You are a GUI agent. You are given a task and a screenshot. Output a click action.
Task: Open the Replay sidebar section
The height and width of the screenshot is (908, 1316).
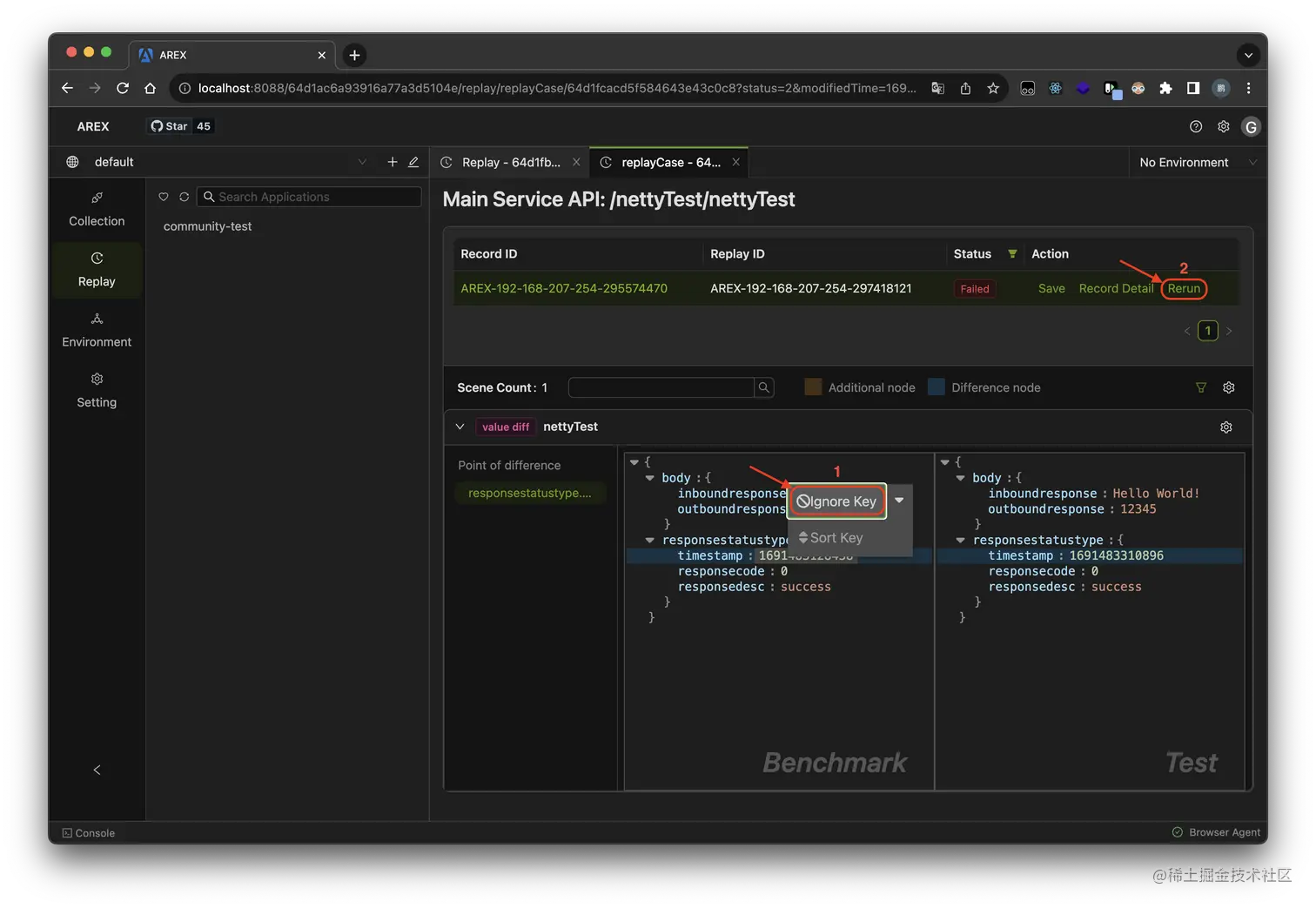(x=97, y=270)
